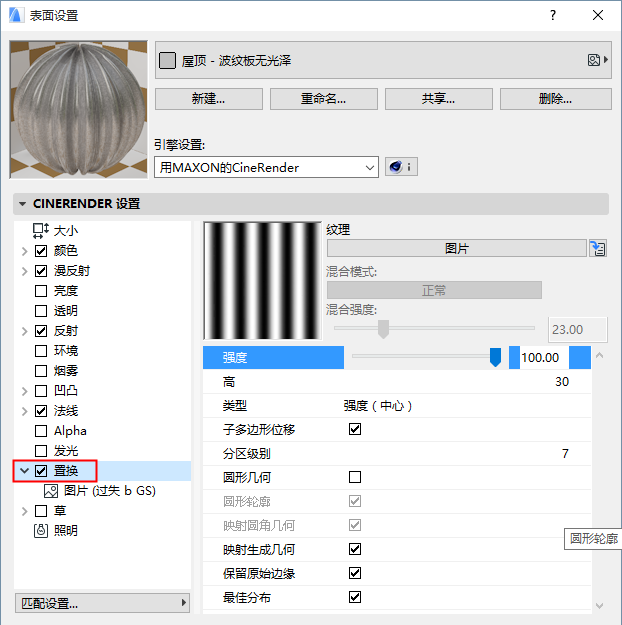Enable the 环境 channel checkbox
622x625 pixels.
point(41,351)
